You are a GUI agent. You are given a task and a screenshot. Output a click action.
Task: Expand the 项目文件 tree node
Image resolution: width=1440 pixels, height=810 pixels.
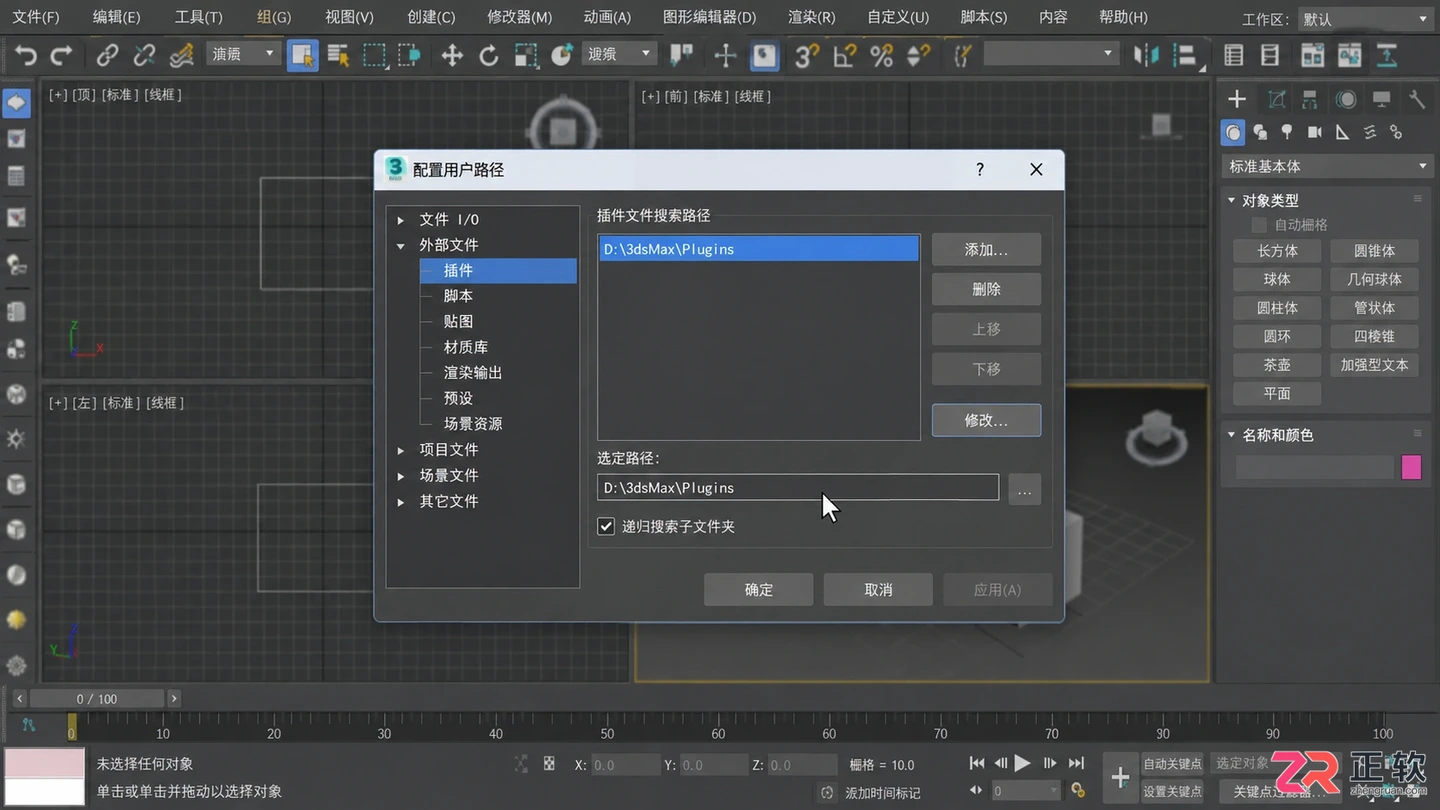pyautogui.click(x=401, y=450)
